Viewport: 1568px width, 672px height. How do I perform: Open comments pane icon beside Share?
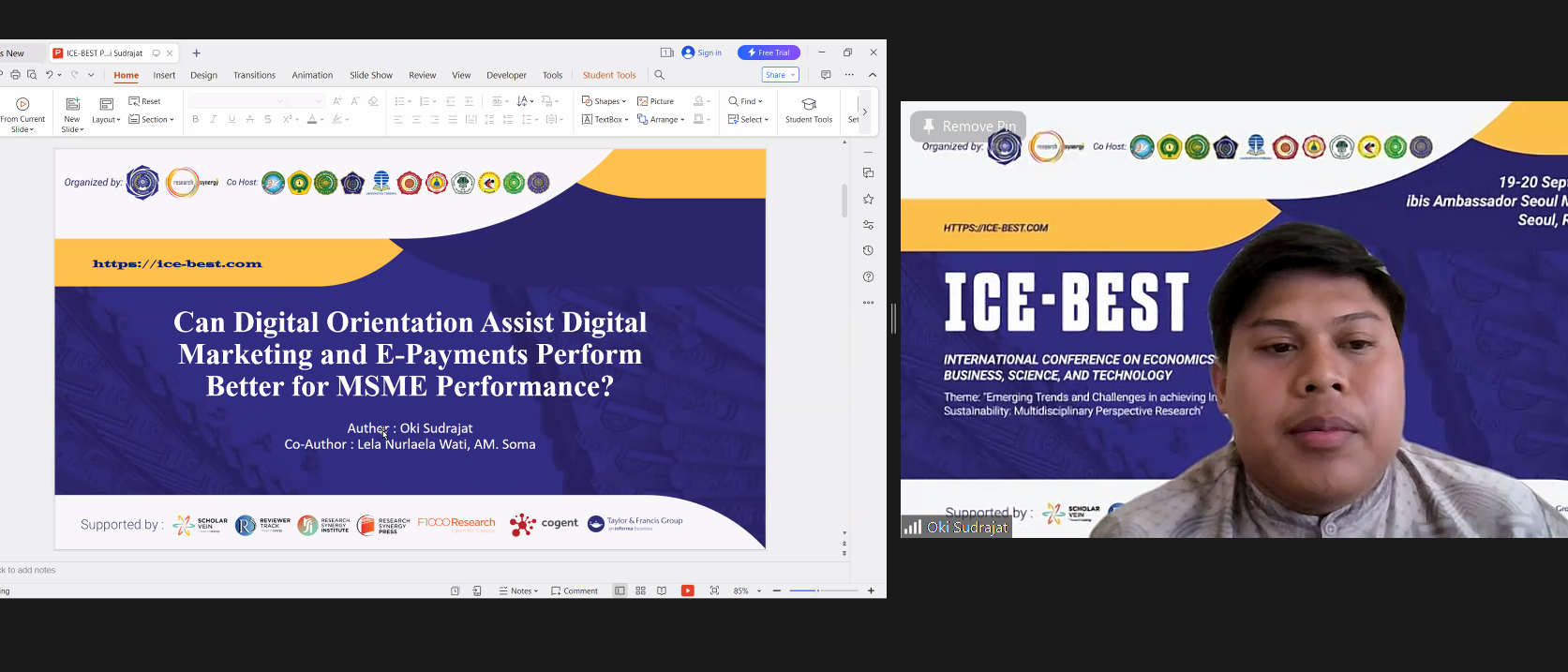pos(826,75)
